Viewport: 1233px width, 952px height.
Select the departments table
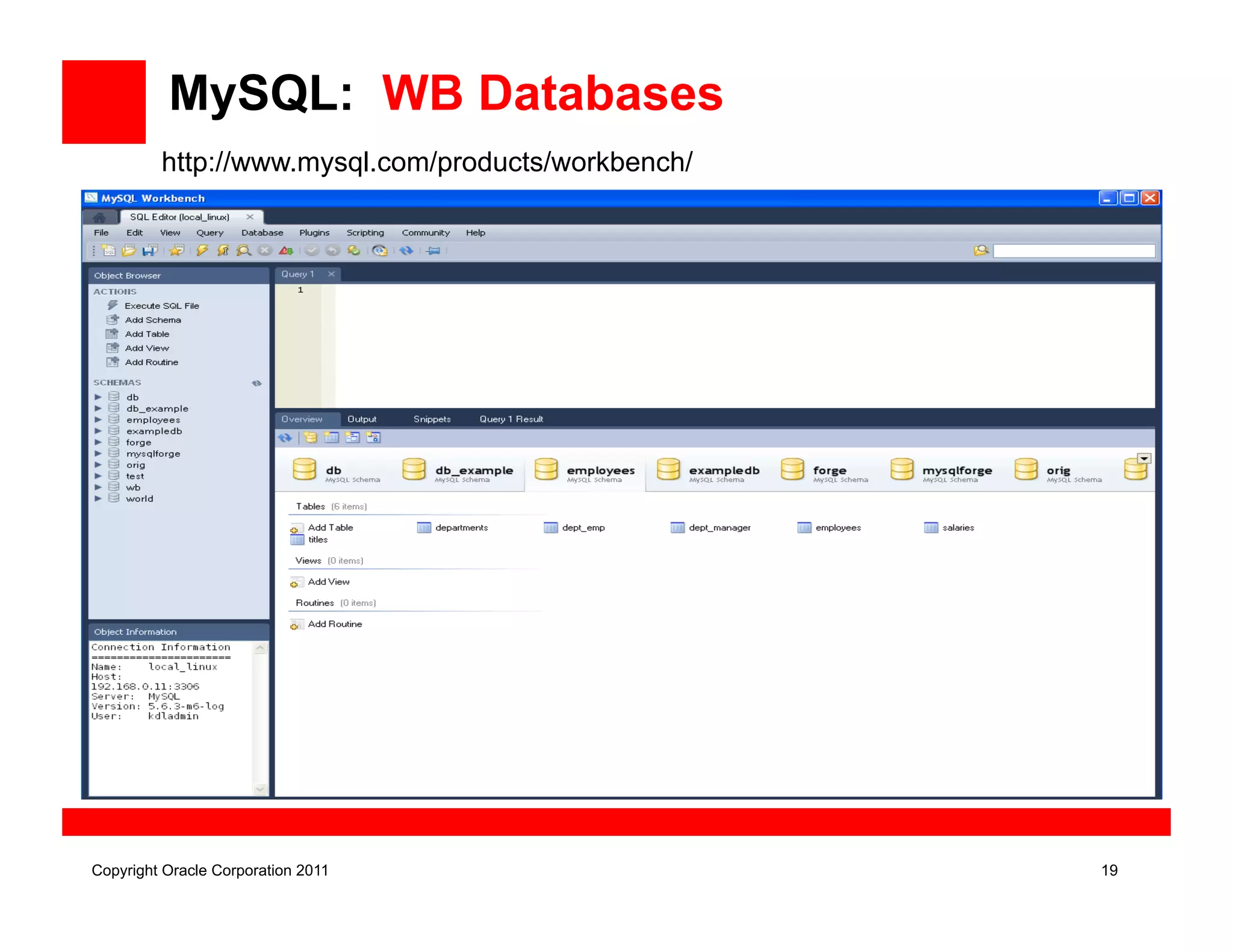[x=461, y=528]
